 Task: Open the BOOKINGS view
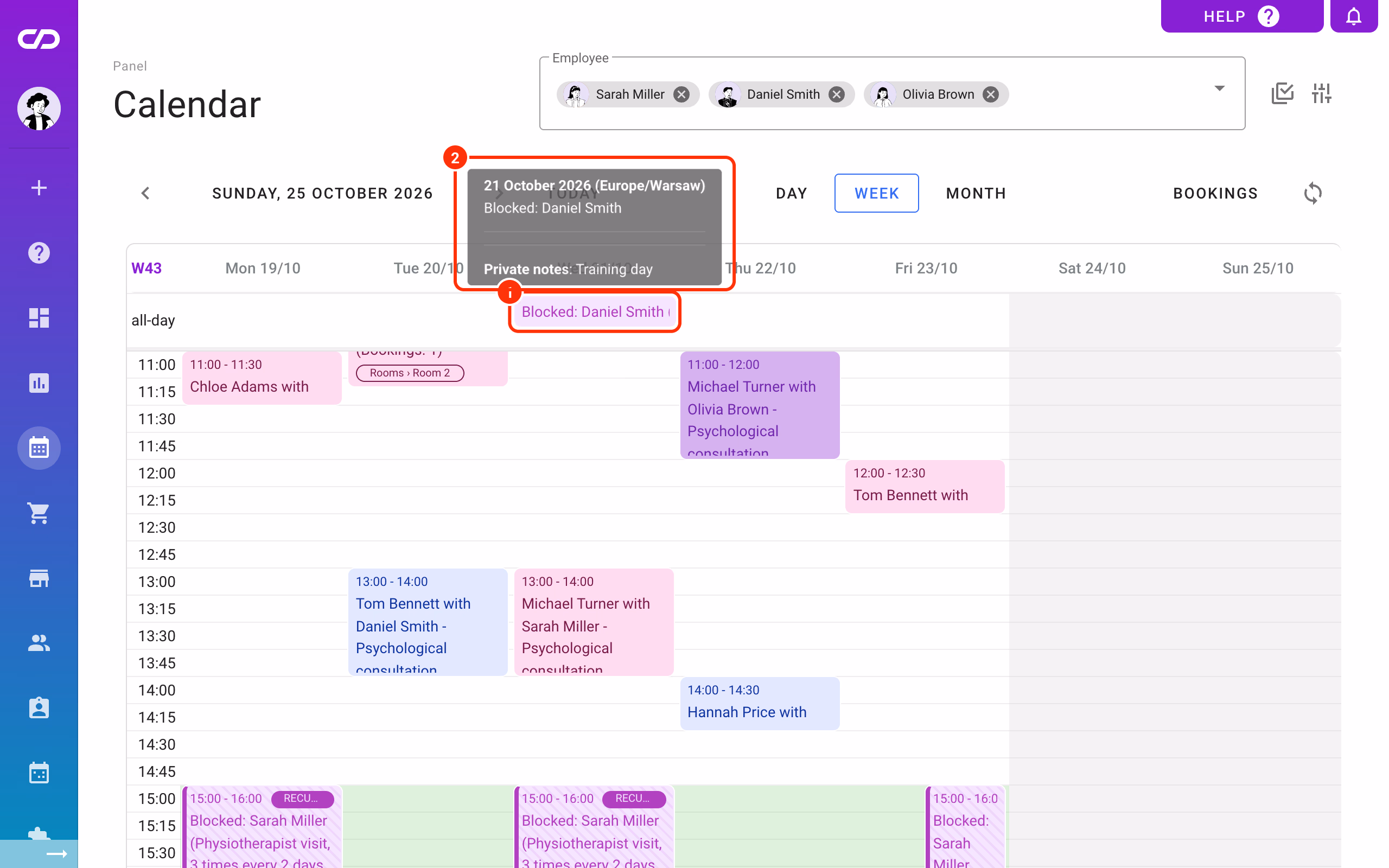pyautogui.click(x=1215, y=194)
